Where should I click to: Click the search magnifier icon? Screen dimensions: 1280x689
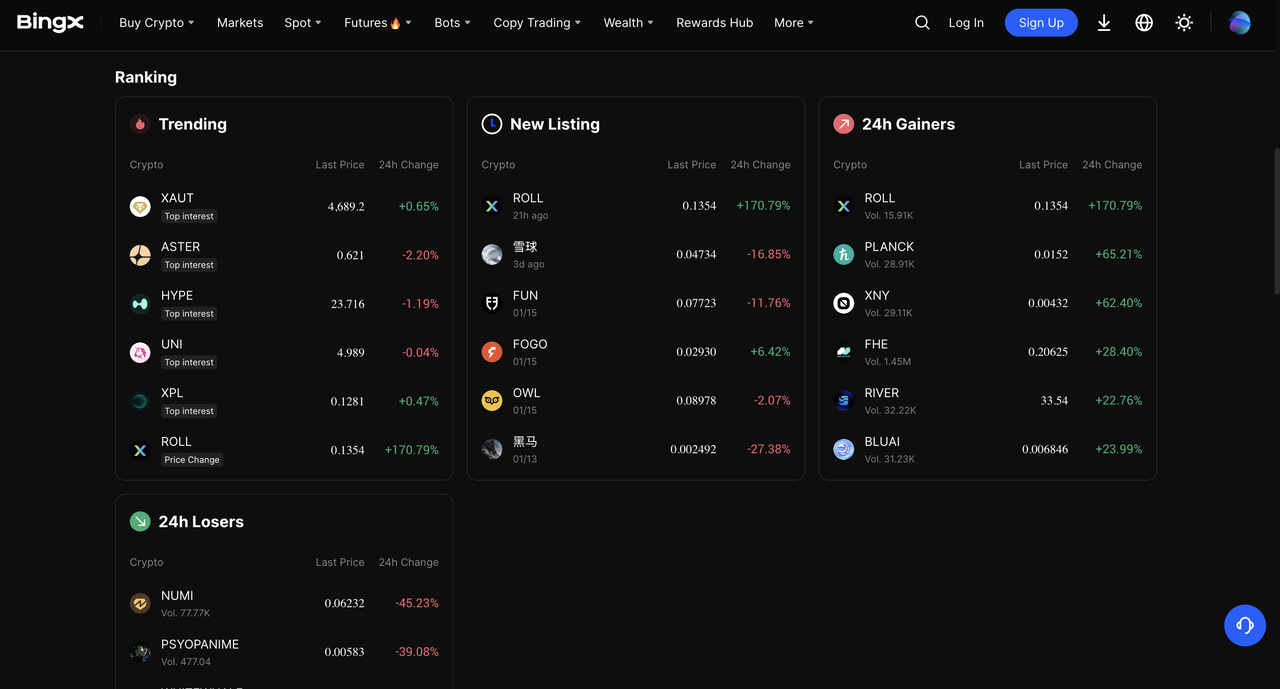pyautogui.click(x=922, y=23)
